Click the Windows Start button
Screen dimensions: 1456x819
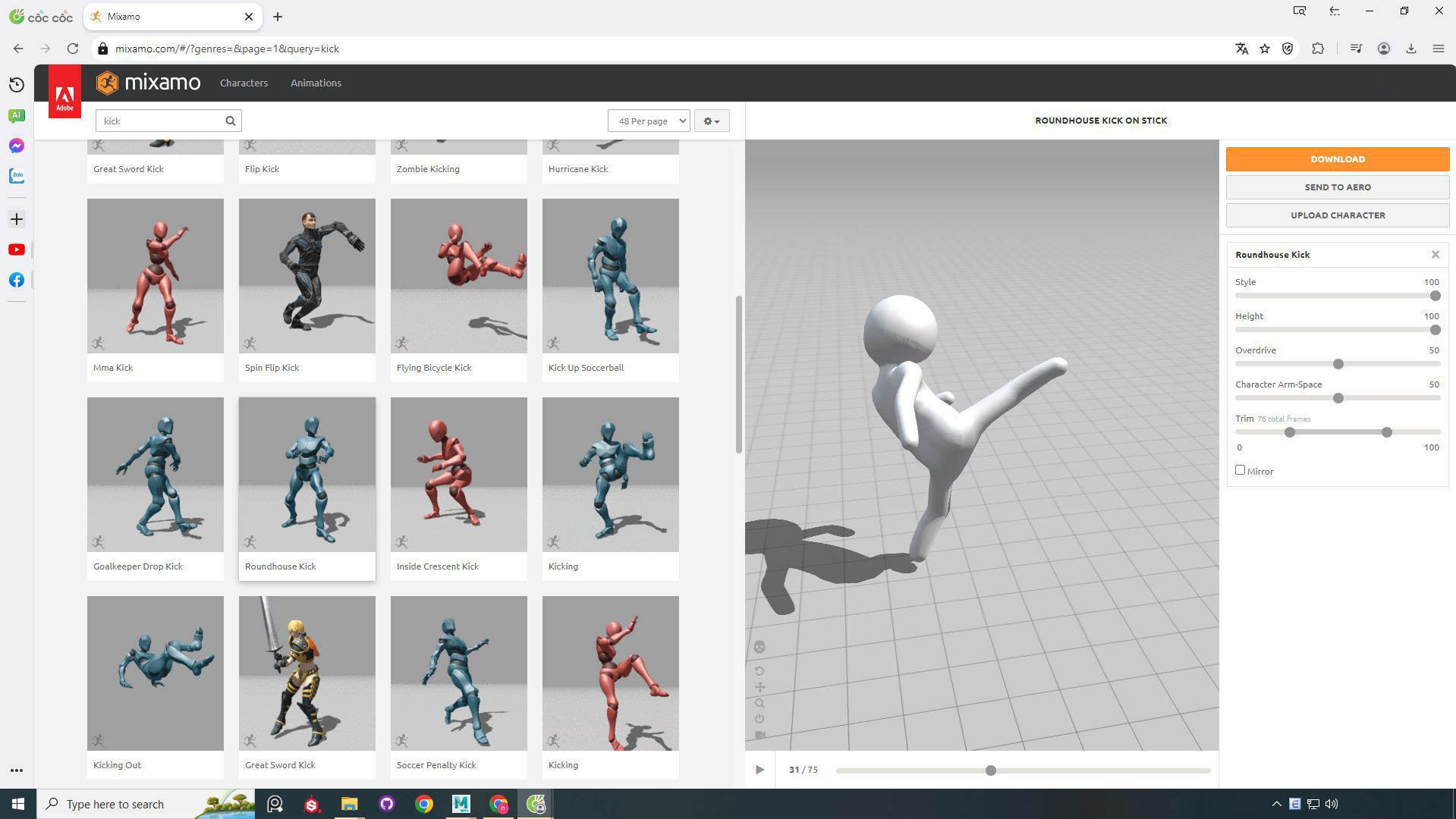pos(18,804)
